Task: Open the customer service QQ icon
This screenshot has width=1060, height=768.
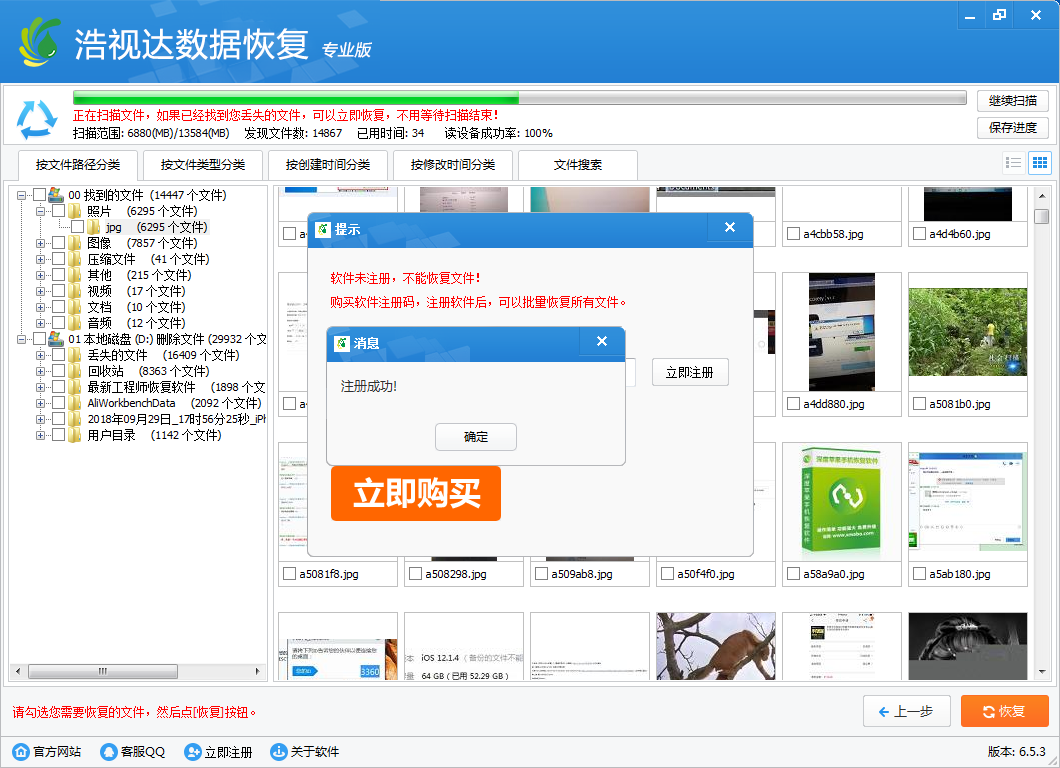Action: coord(109,752)
